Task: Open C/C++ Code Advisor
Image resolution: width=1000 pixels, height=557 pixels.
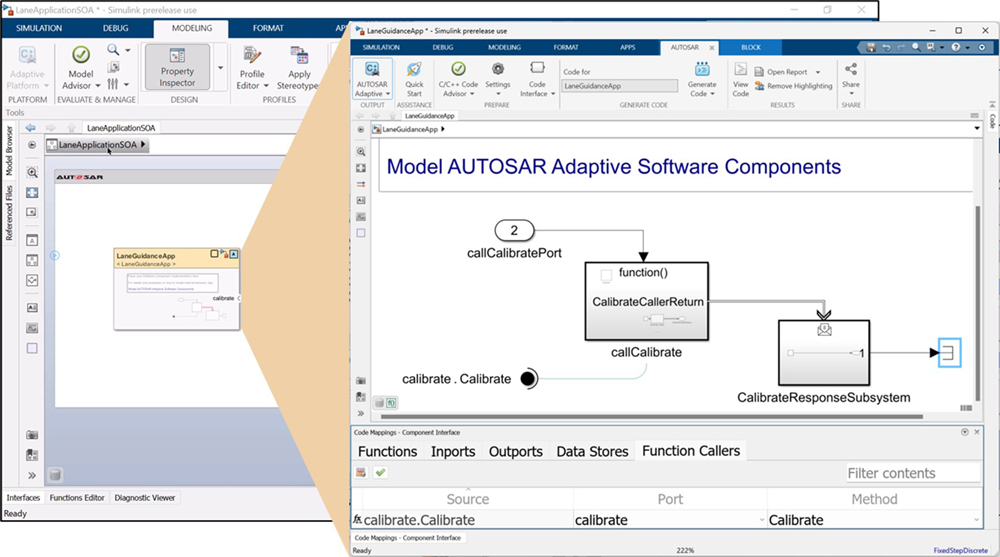Action: (x=458, y=79)
